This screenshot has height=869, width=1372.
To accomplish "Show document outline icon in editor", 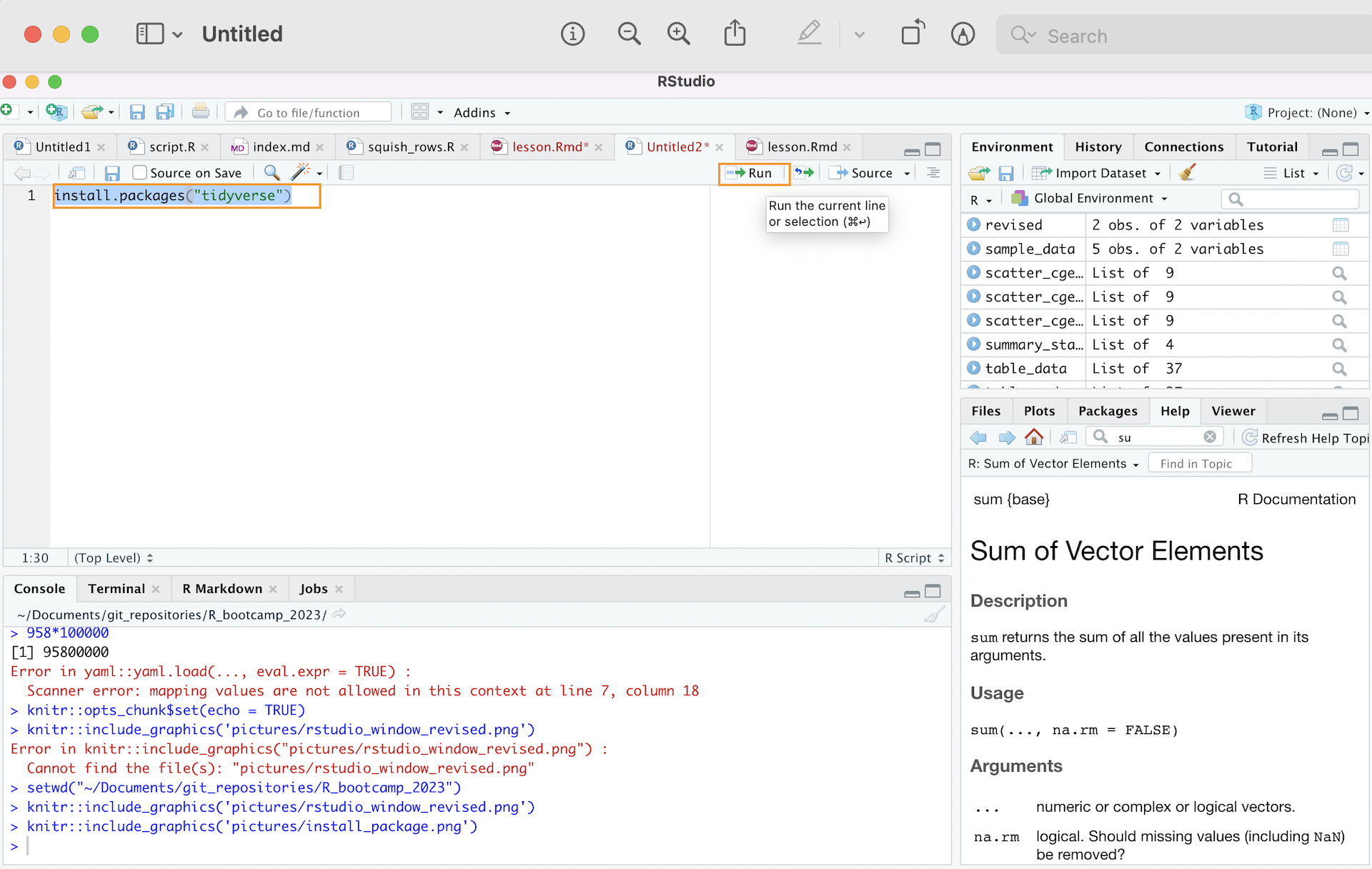I will pyautogui.click(x=933, y=173).
